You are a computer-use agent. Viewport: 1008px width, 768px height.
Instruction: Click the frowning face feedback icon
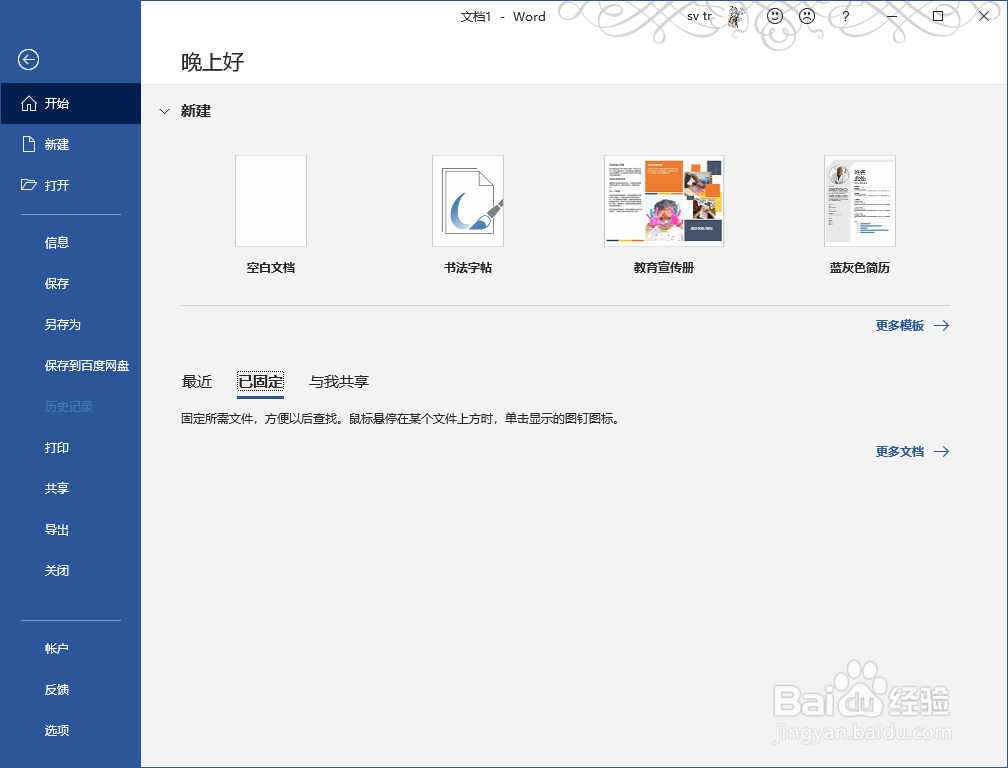pos(807,16)
